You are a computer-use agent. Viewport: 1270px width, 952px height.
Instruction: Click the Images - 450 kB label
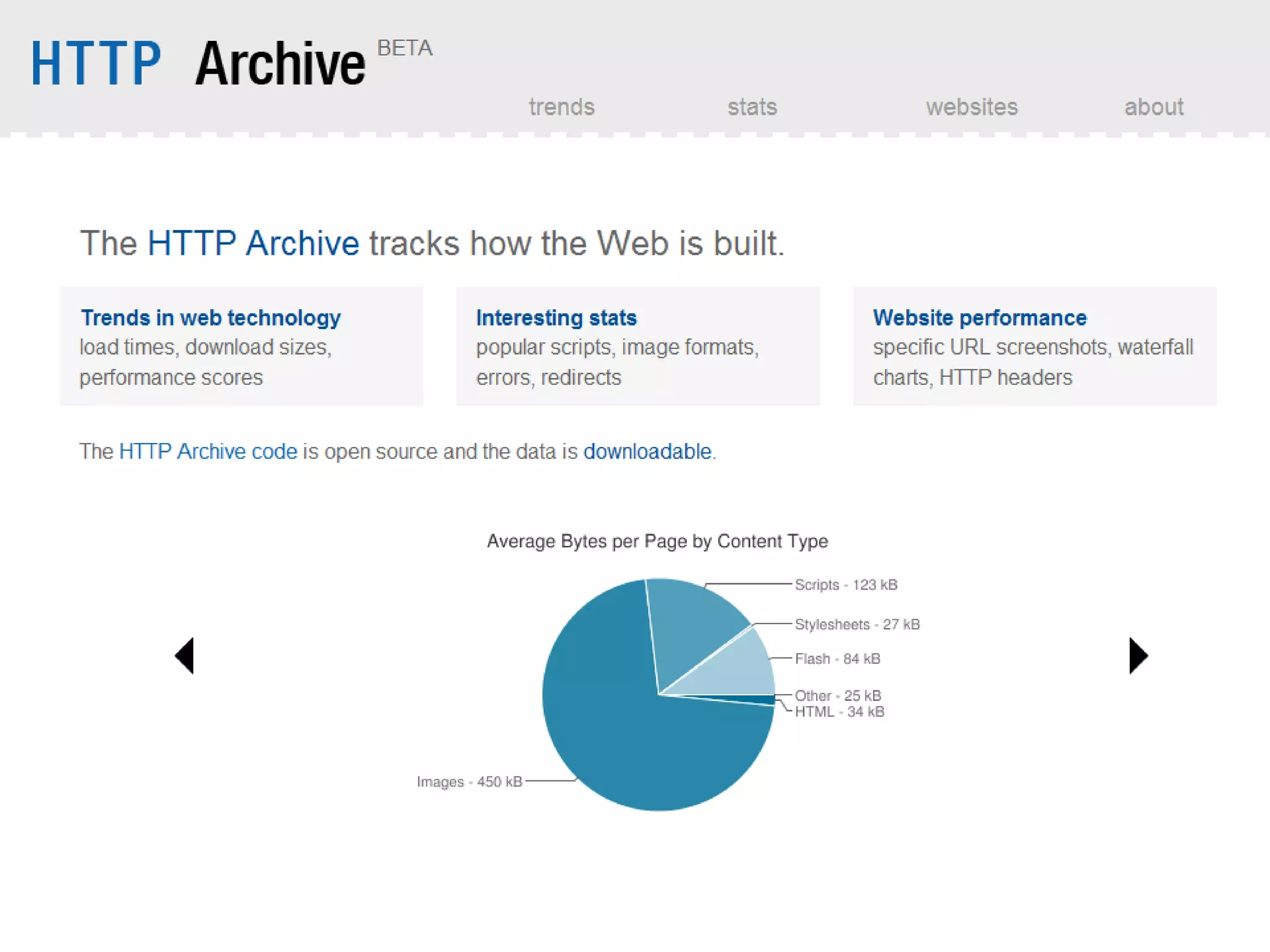469,782
